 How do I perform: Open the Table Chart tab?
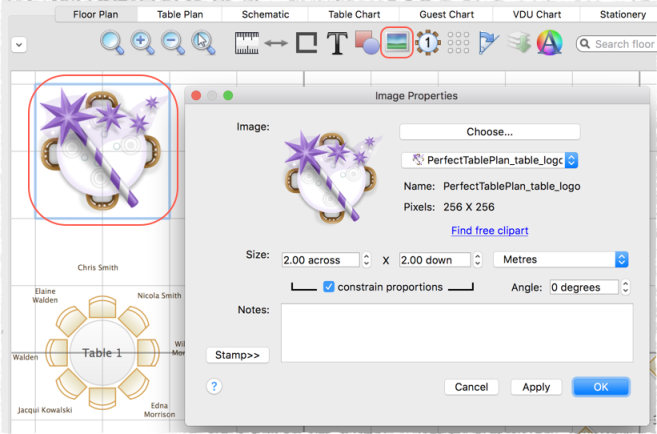(x=354, y=14)
